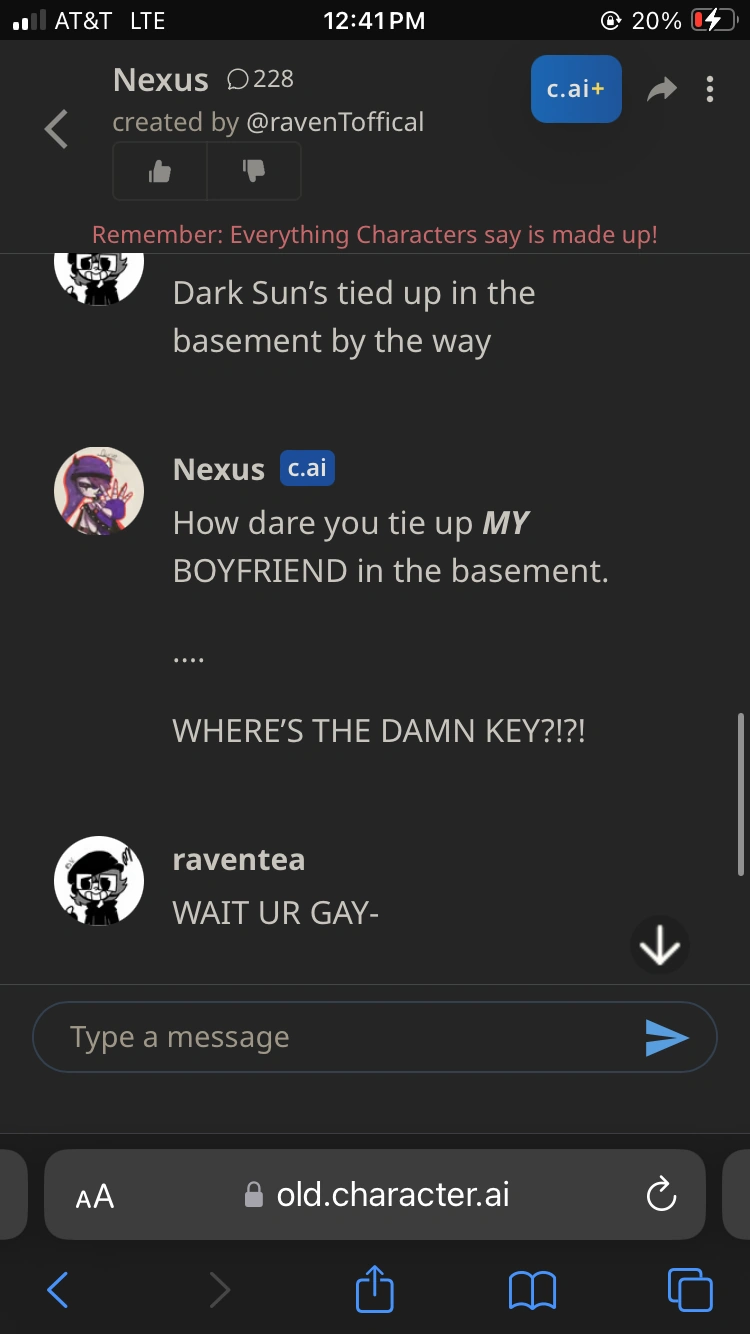Send message with paper plane icon
Screen dimensions: 750x1334
667,1038
